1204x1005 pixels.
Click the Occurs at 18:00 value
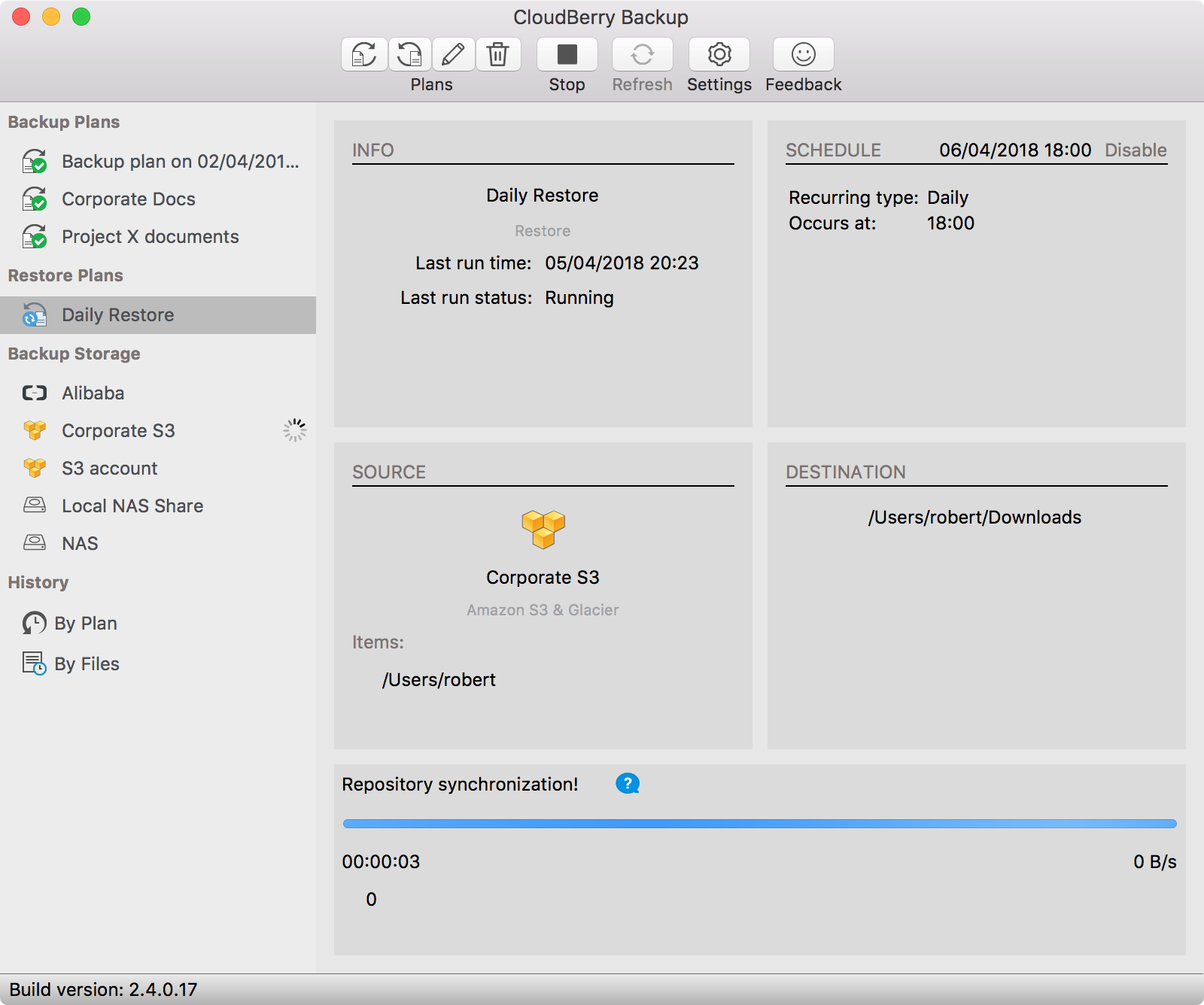[950, 223]
